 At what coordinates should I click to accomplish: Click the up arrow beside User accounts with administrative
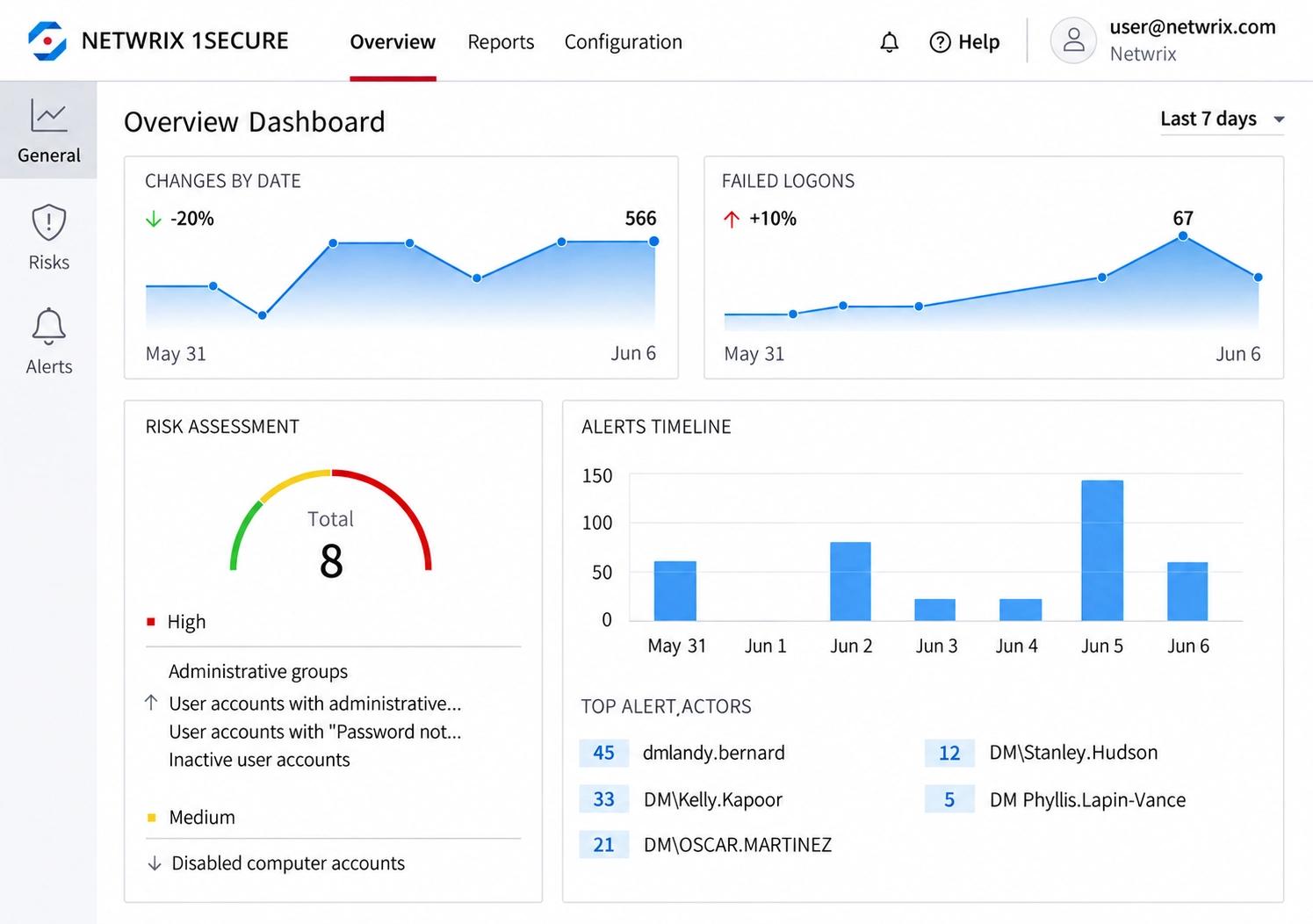tap(151, 703)
